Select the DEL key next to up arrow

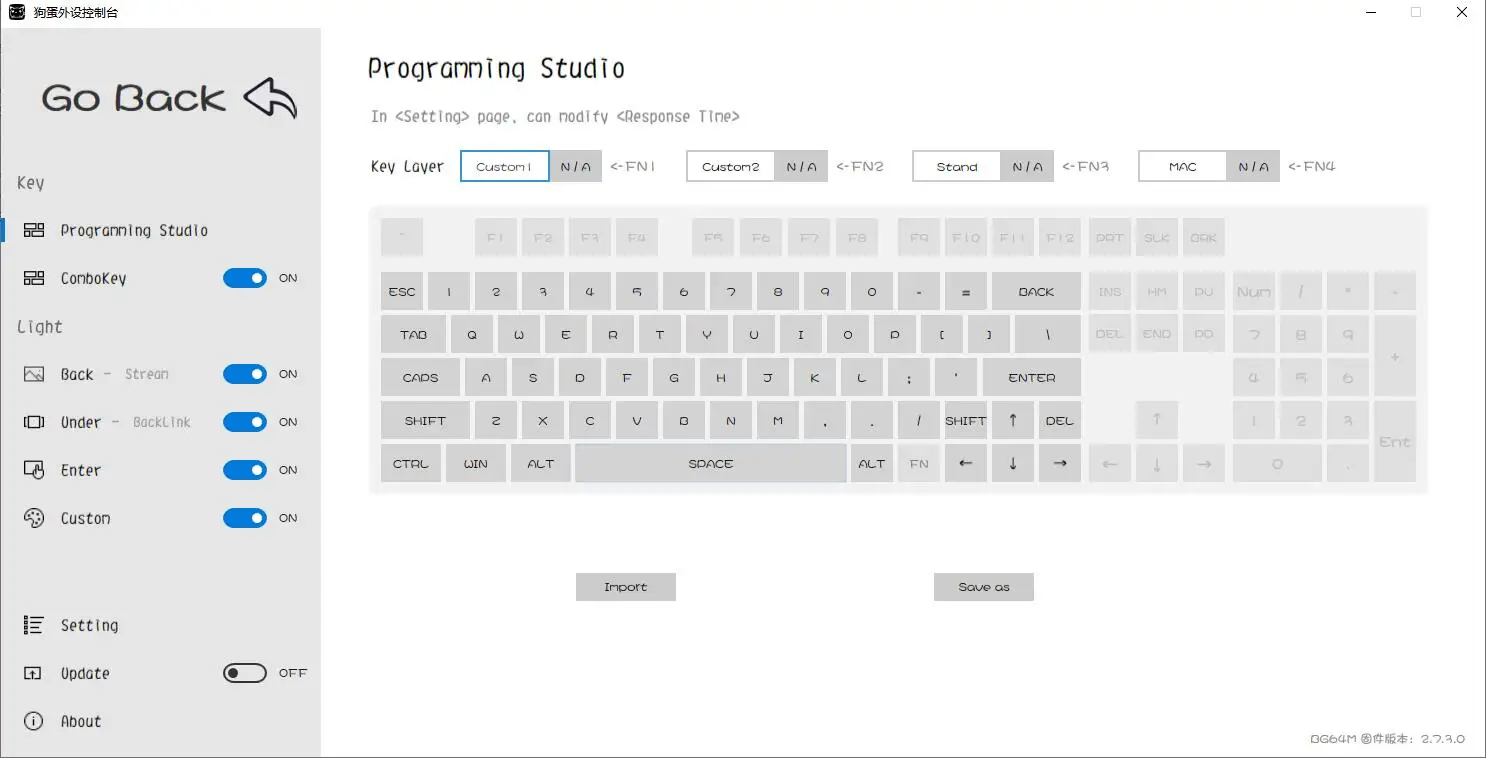1060,421
